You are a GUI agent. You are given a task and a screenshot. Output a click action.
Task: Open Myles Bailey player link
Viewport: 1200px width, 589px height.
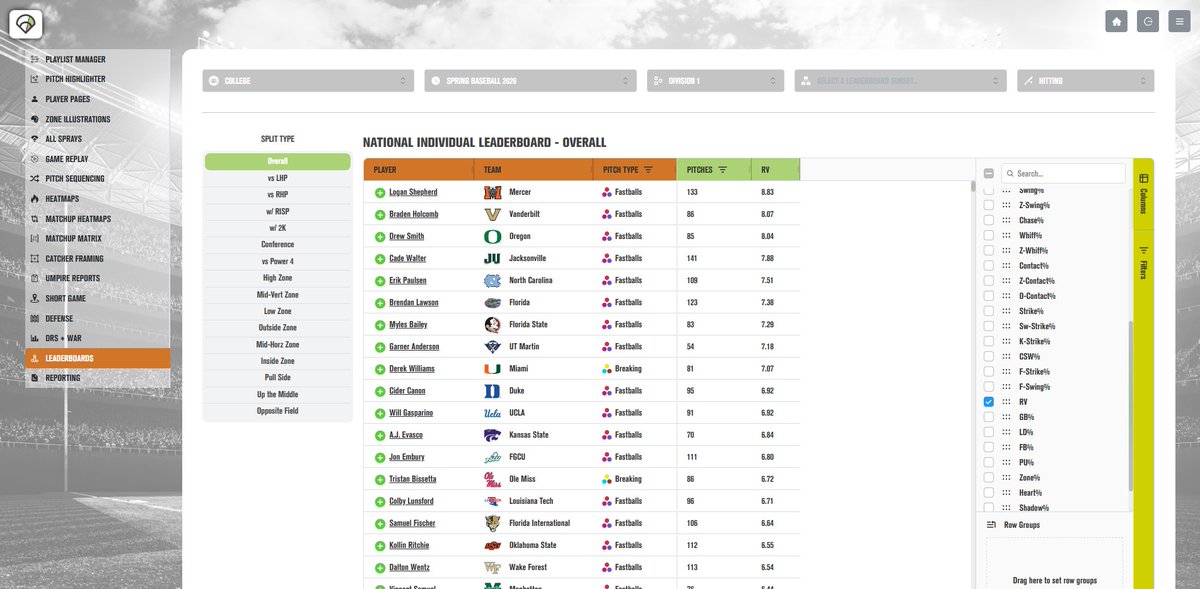tap(409, 325)
